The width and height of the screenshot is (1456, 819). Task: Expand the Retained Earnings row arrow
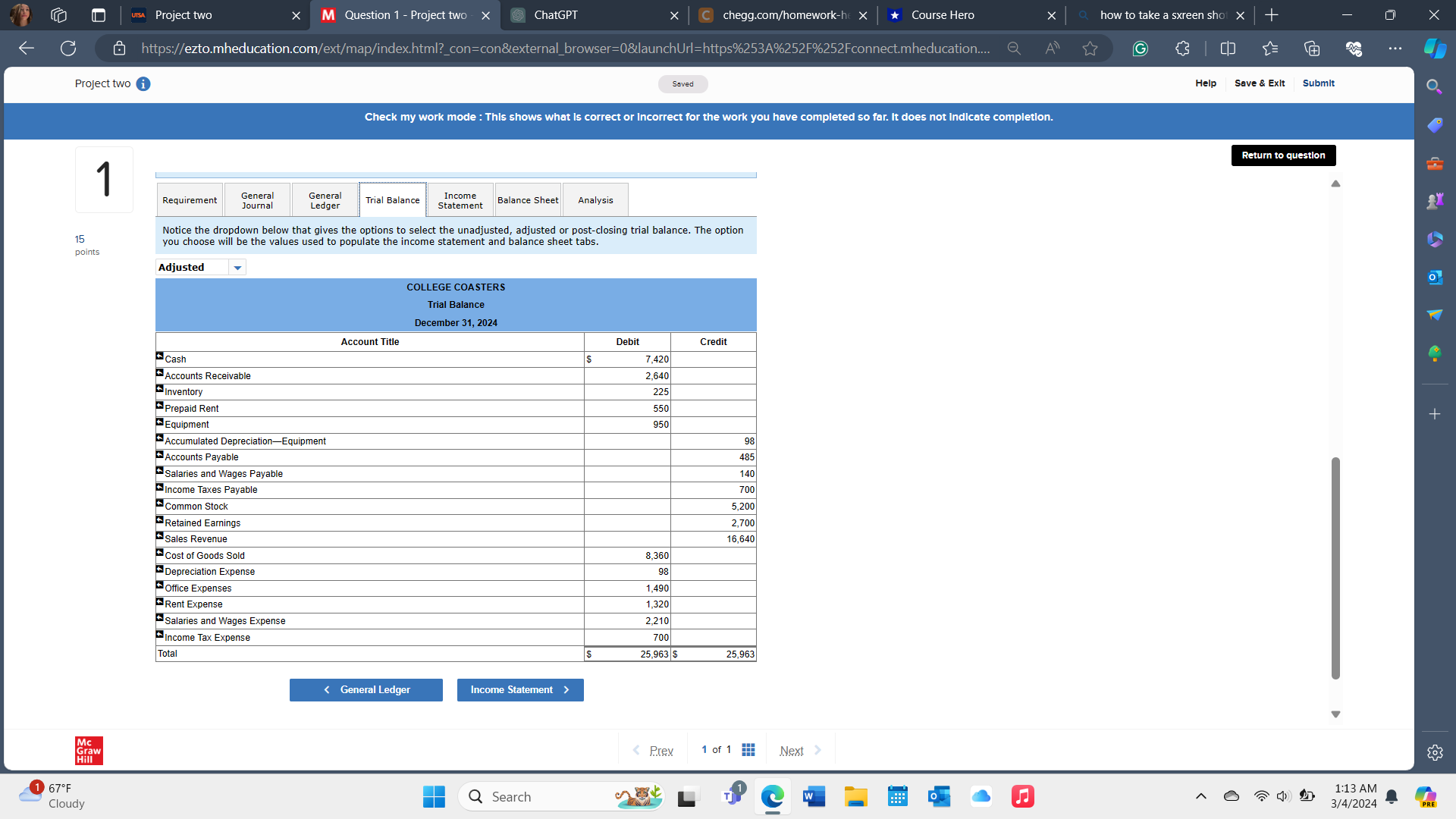click(160, 519)
